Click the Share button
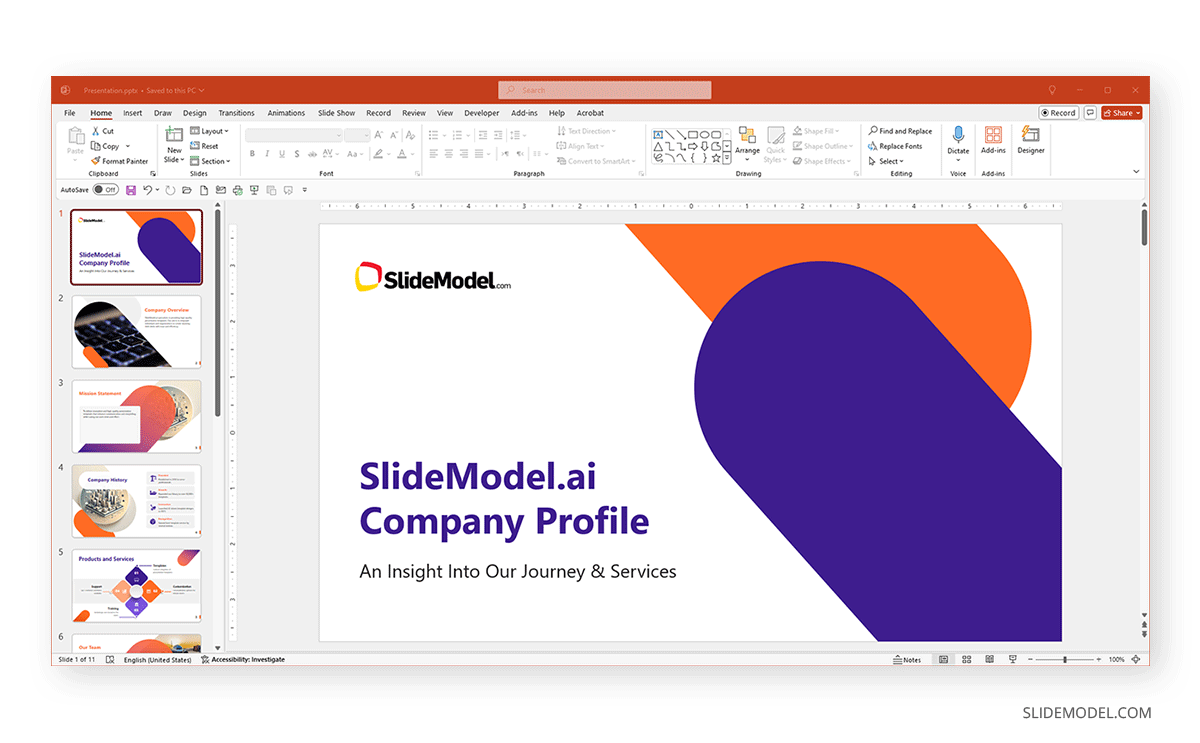 click(1121, 112)
